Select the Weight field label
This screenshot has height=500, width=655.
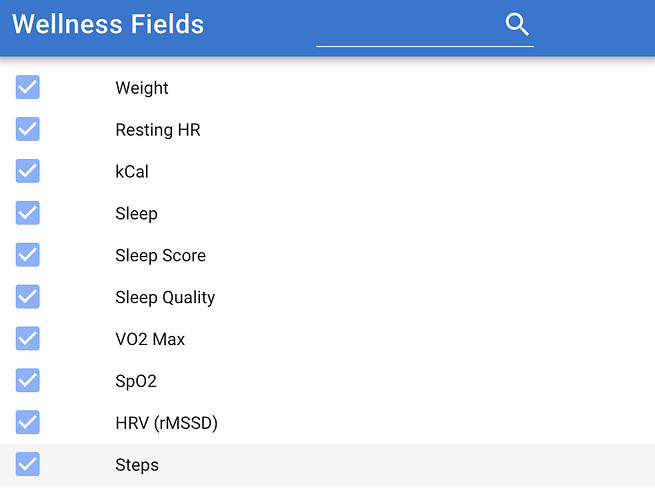tap(142, 88)
